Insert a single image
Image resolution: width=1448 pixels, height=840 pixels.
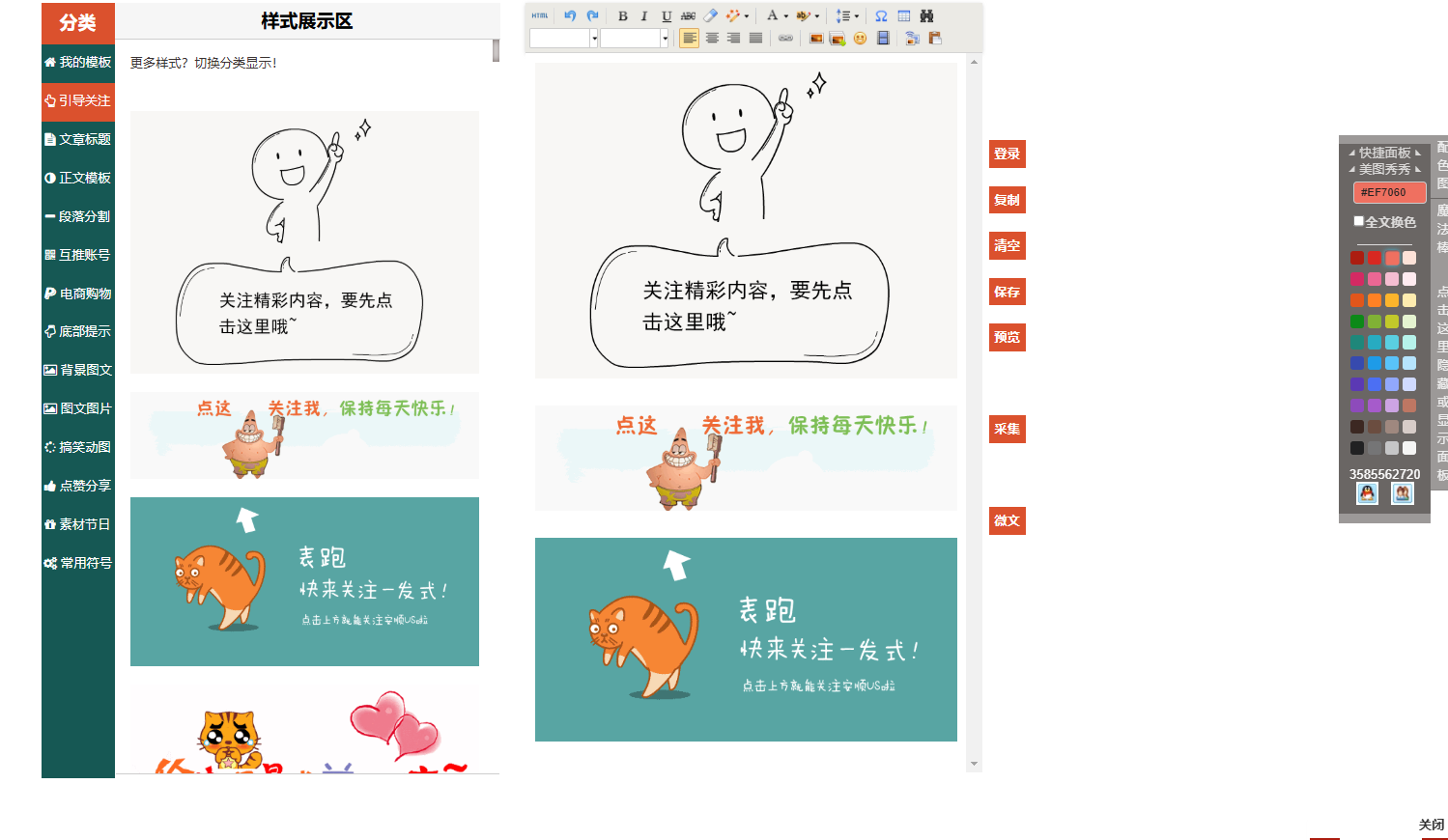816,38
